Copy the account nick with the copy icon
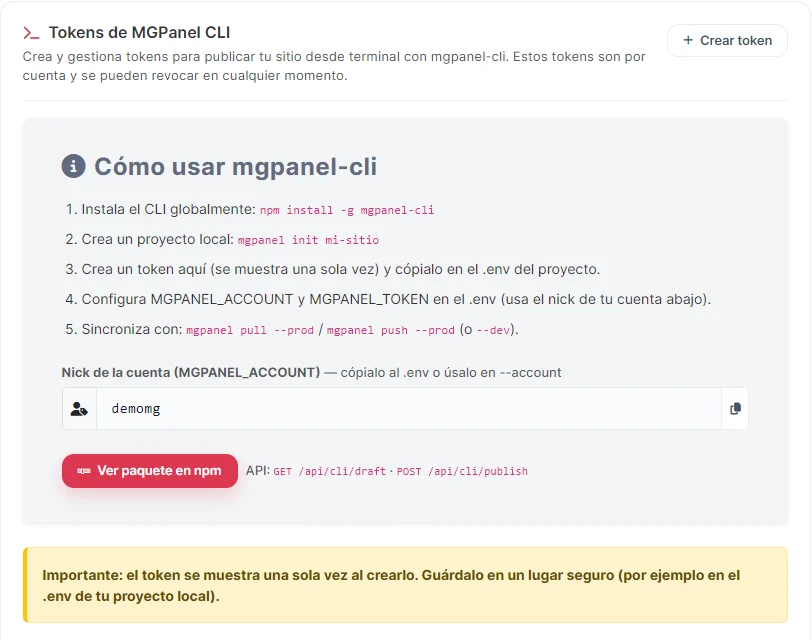 [x=735, y=409]
